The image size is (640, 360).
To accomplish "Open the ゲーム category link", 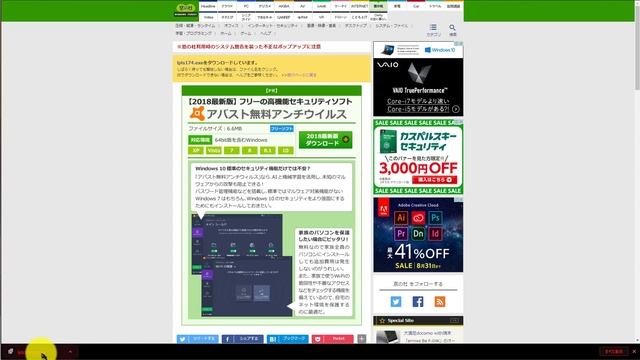I will (246, 33).
